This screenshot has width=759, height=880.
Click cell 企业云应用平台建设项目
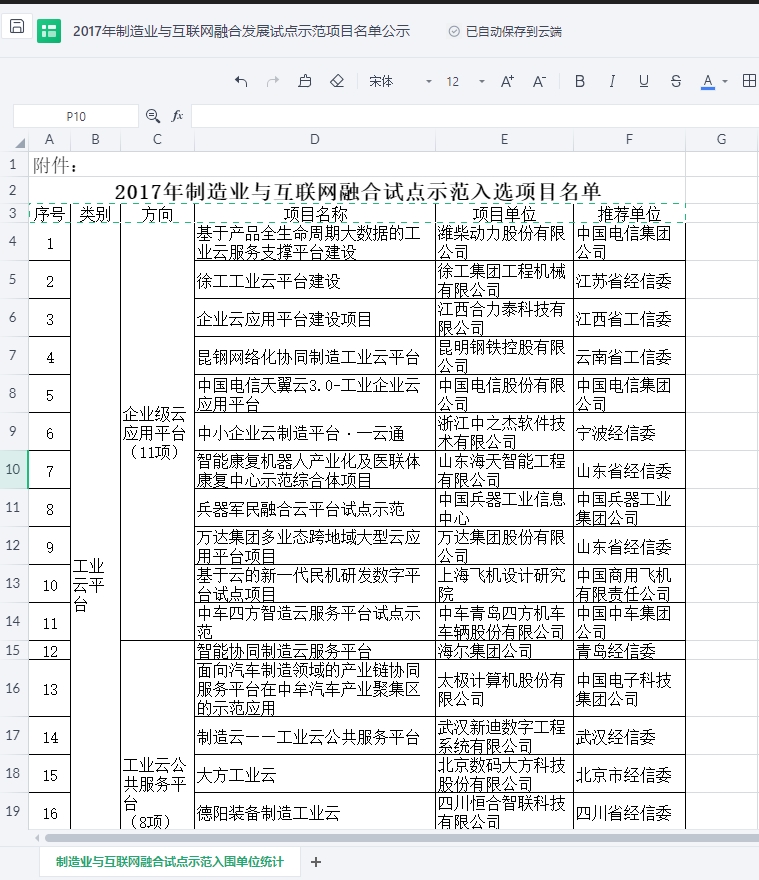[315, 318]
